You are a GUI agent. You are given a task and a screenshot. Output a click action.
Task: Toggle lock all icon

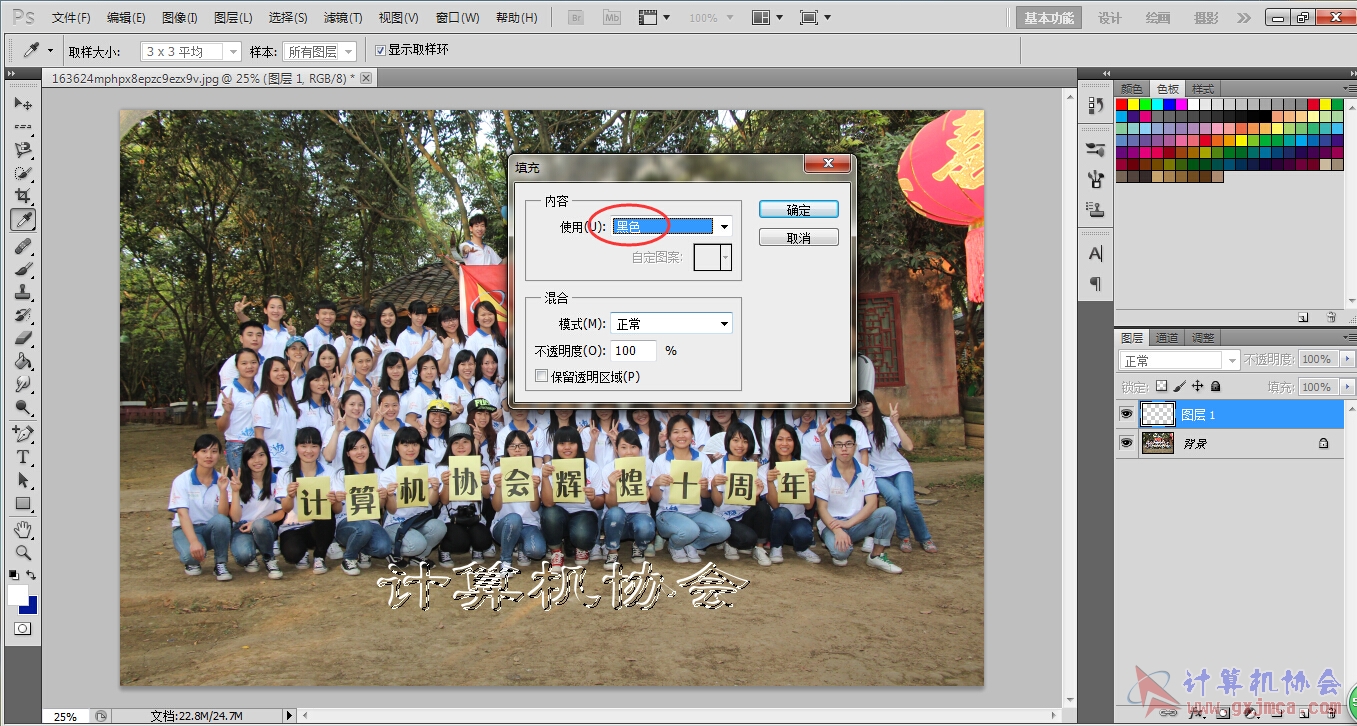(1216, 386)
